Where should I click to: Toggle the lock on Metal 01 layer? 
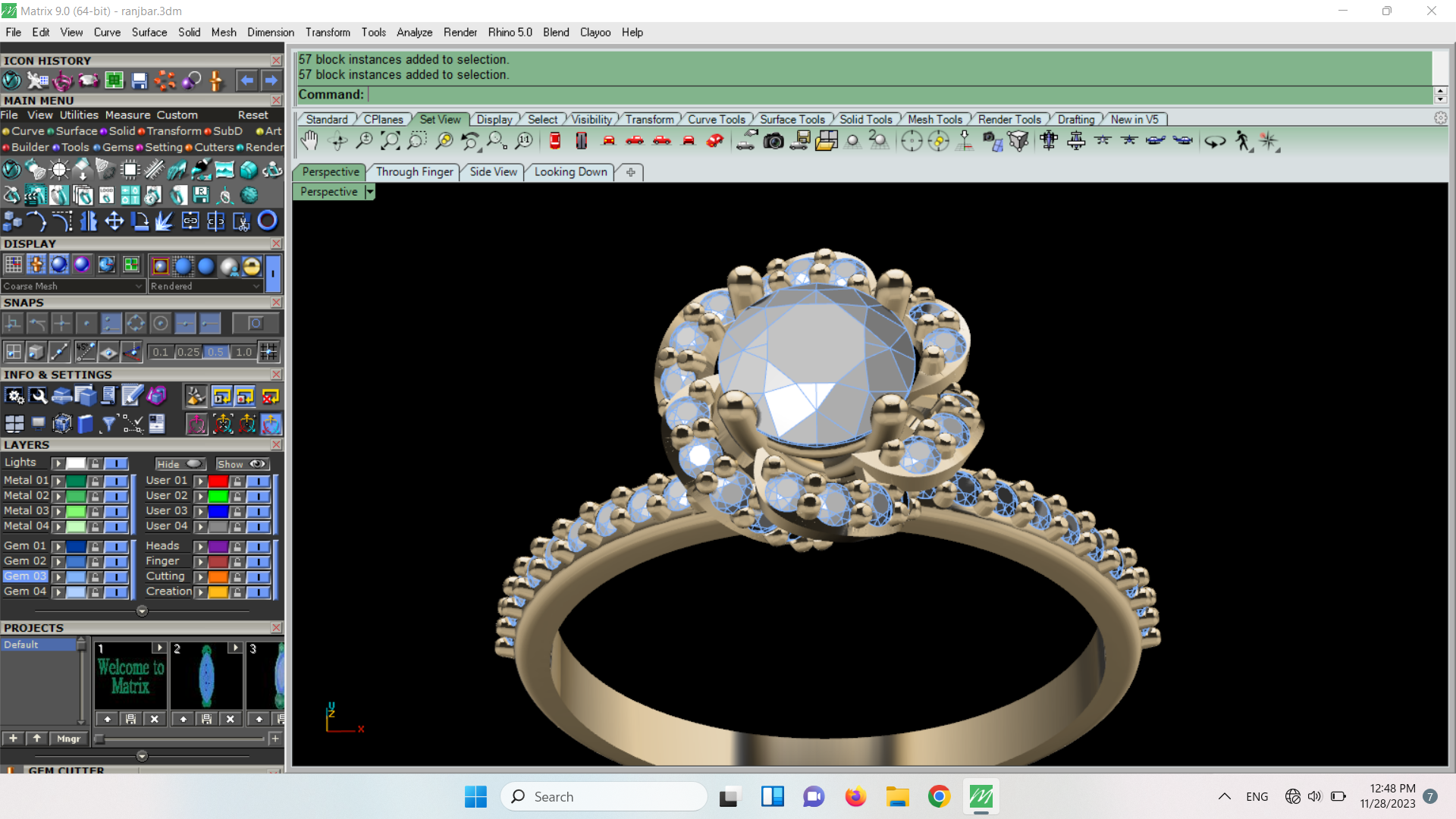(x=95, y=481)
